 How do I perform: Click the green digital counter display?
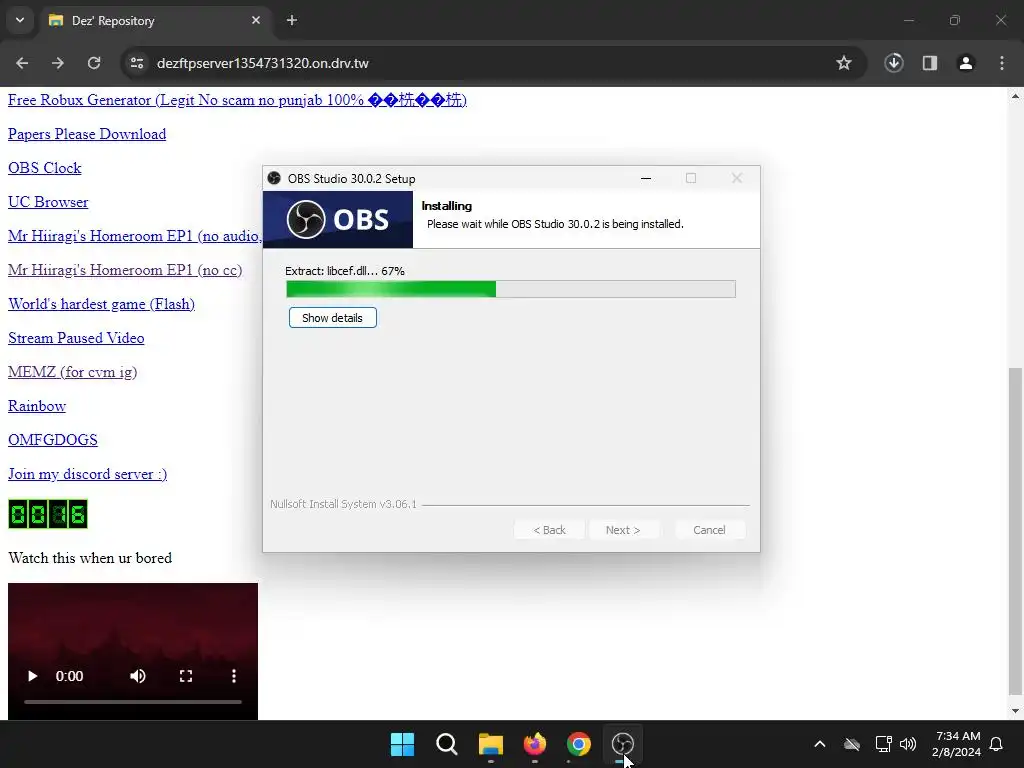[x=48, y=514]
